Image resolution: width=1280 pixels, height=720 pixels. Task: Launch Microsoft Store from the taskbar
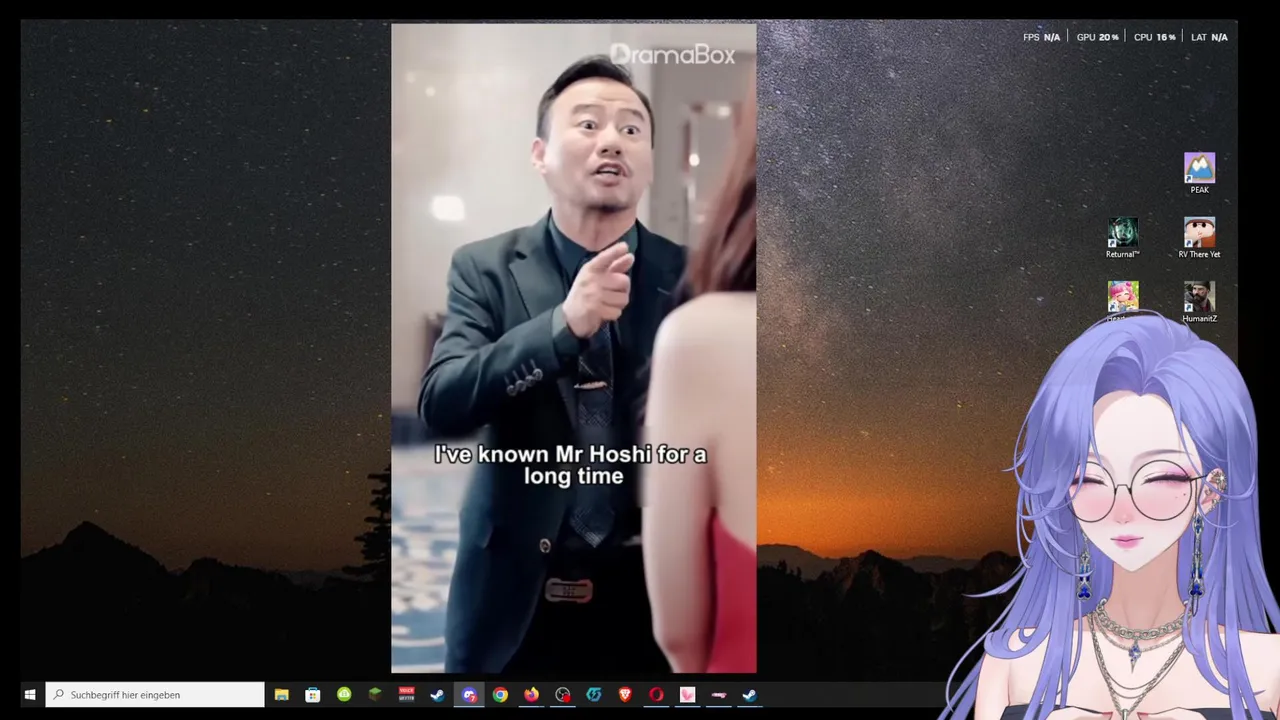[x=313, y=695]
